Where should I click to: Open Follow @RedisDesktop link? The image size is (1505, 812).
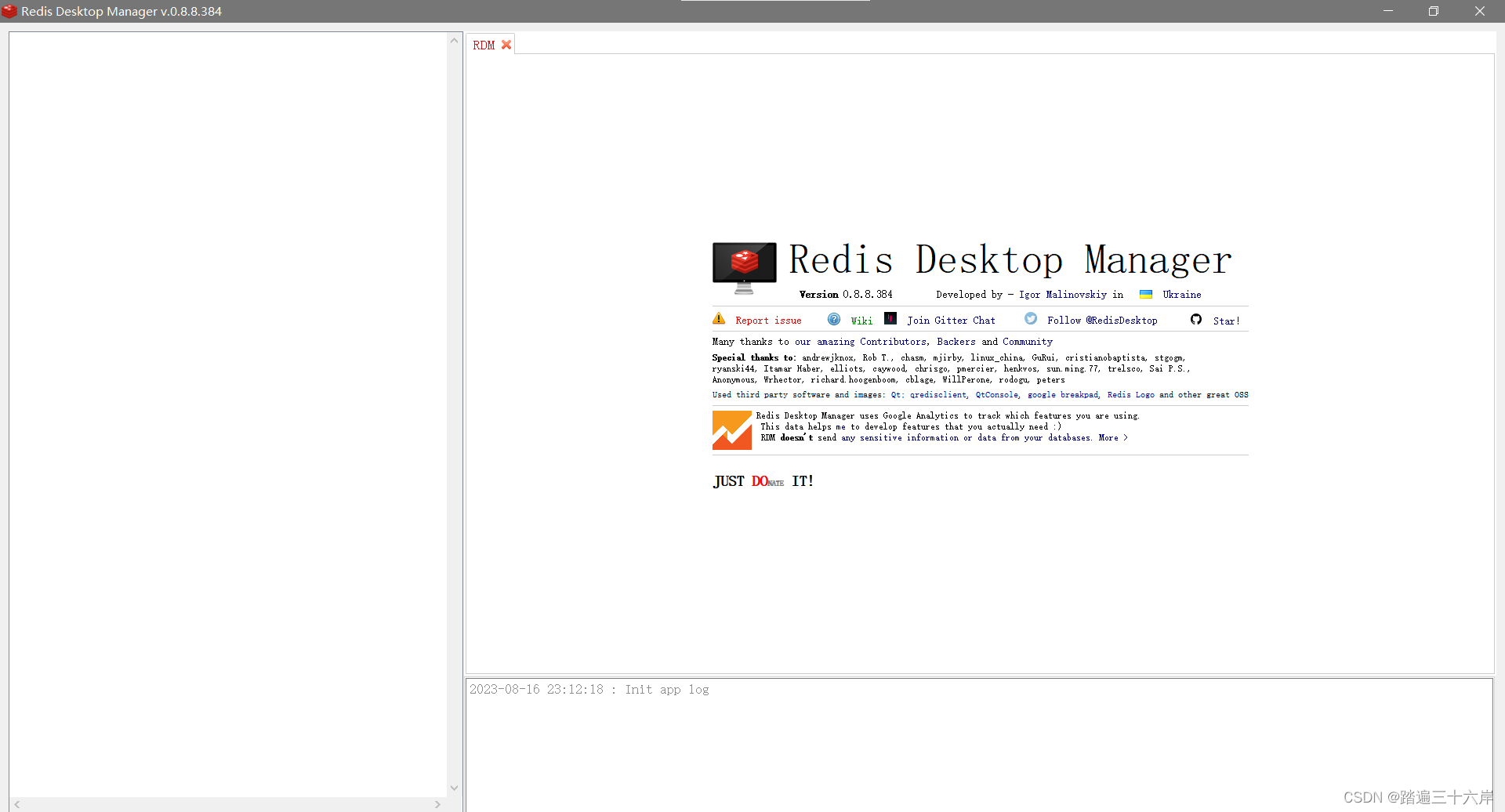pyautogui.click(x=1102, y=321)
